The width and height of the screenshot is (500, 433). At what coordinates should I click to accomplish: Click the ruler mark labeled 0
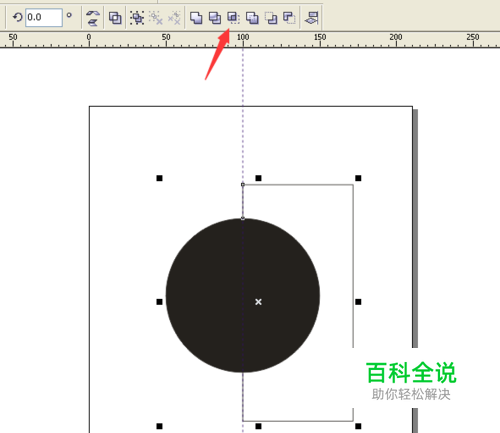pyautogui.click(x=89, y=37)
